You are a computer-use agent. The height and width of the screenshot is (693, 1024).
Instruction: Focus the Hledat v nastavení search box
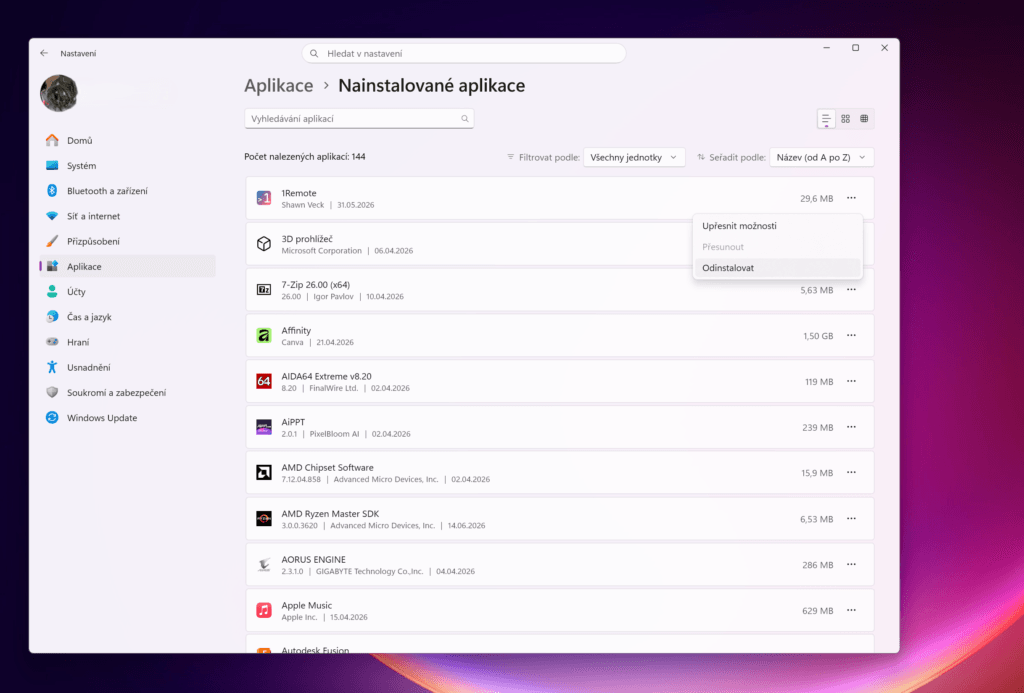[464, 54]
